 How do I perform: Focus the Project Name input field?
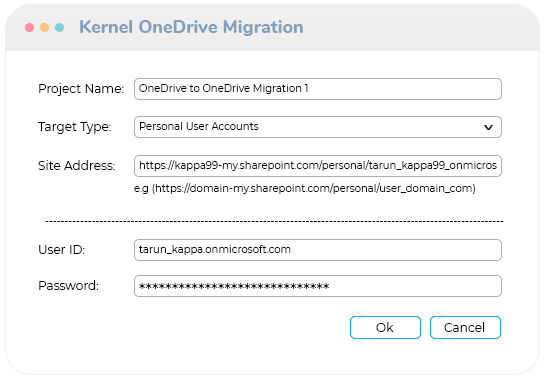click(318, 89)
